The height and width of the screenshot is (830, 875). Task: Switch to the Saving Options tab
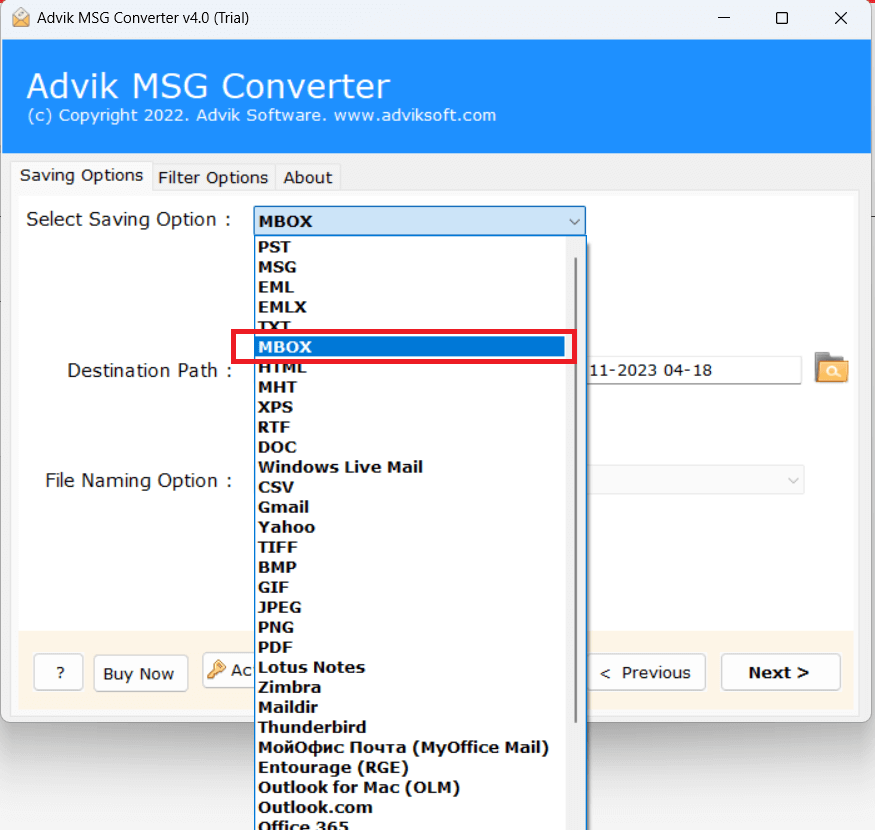coord(81,175)
